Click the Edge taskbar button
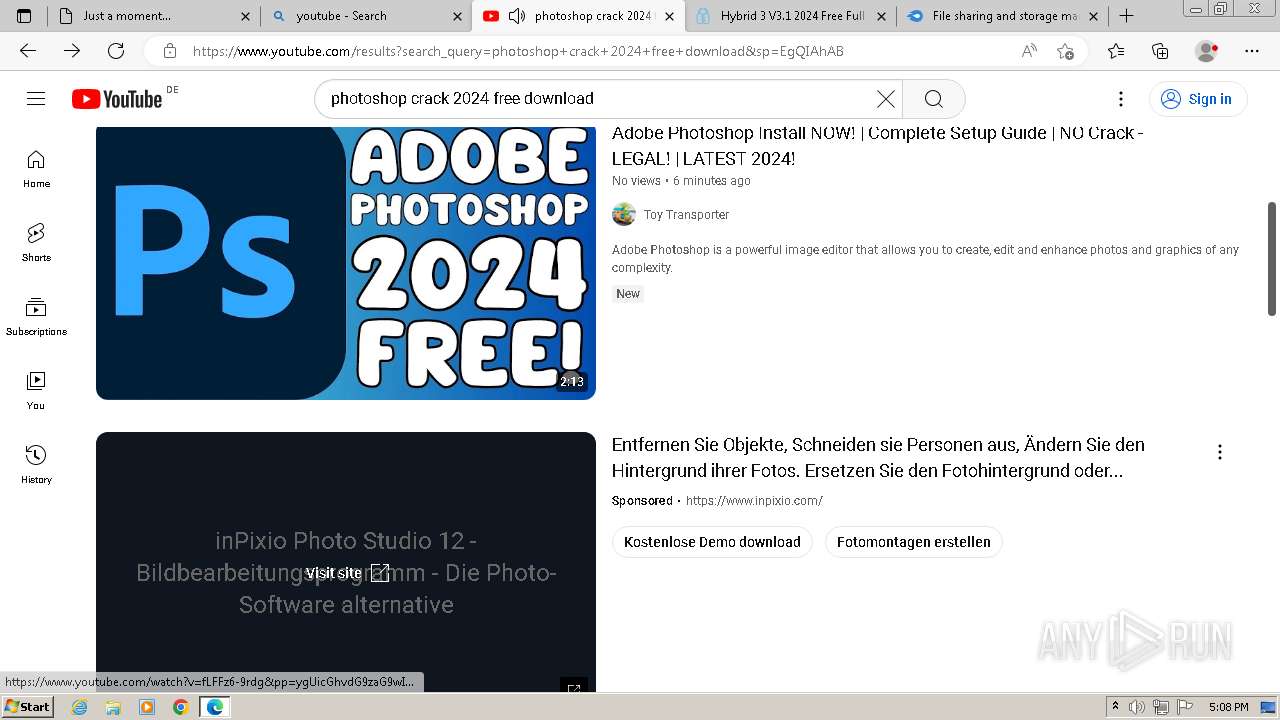 [x=214, y=707]
